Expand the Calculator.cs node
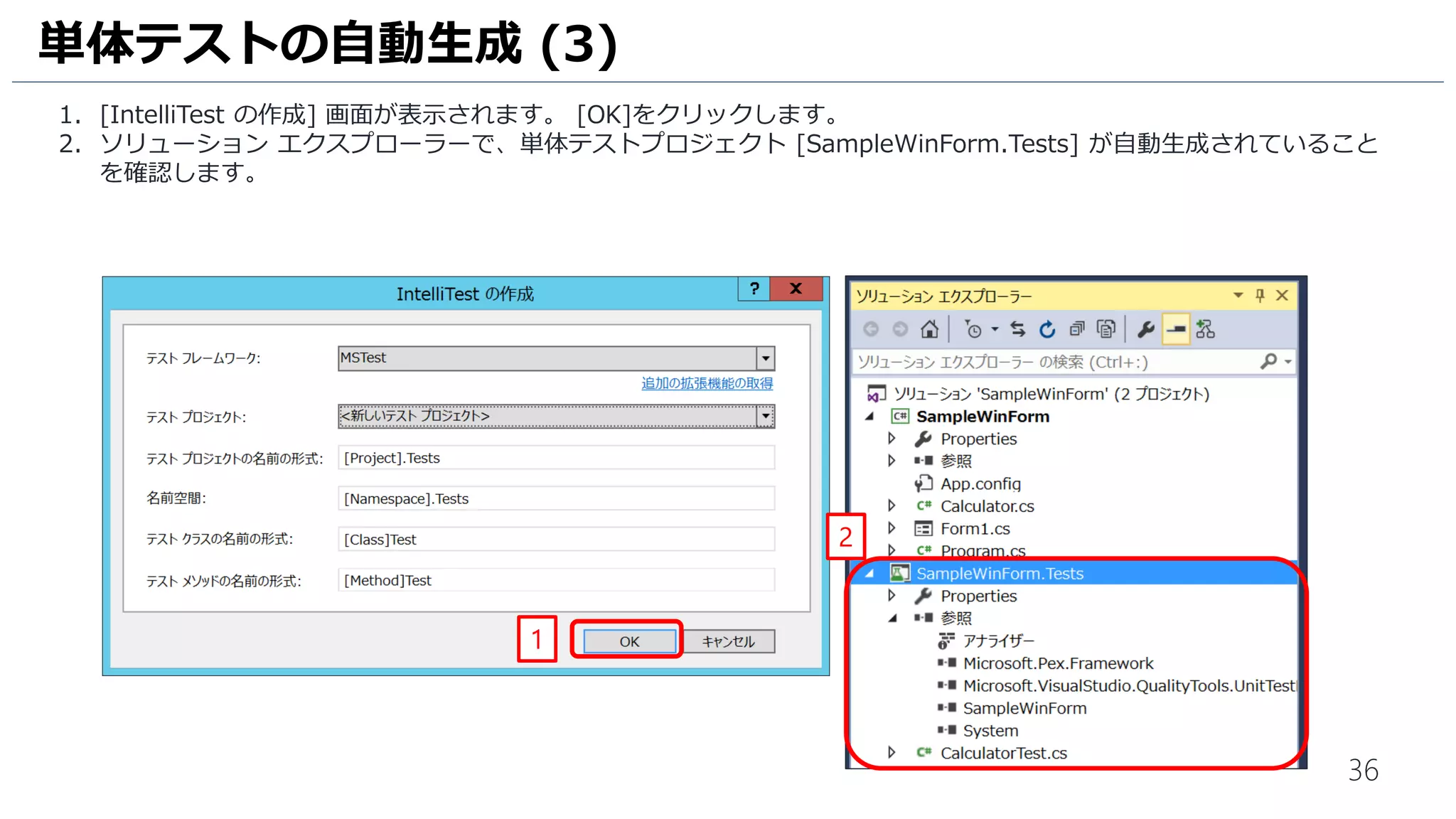 [892, 505]
